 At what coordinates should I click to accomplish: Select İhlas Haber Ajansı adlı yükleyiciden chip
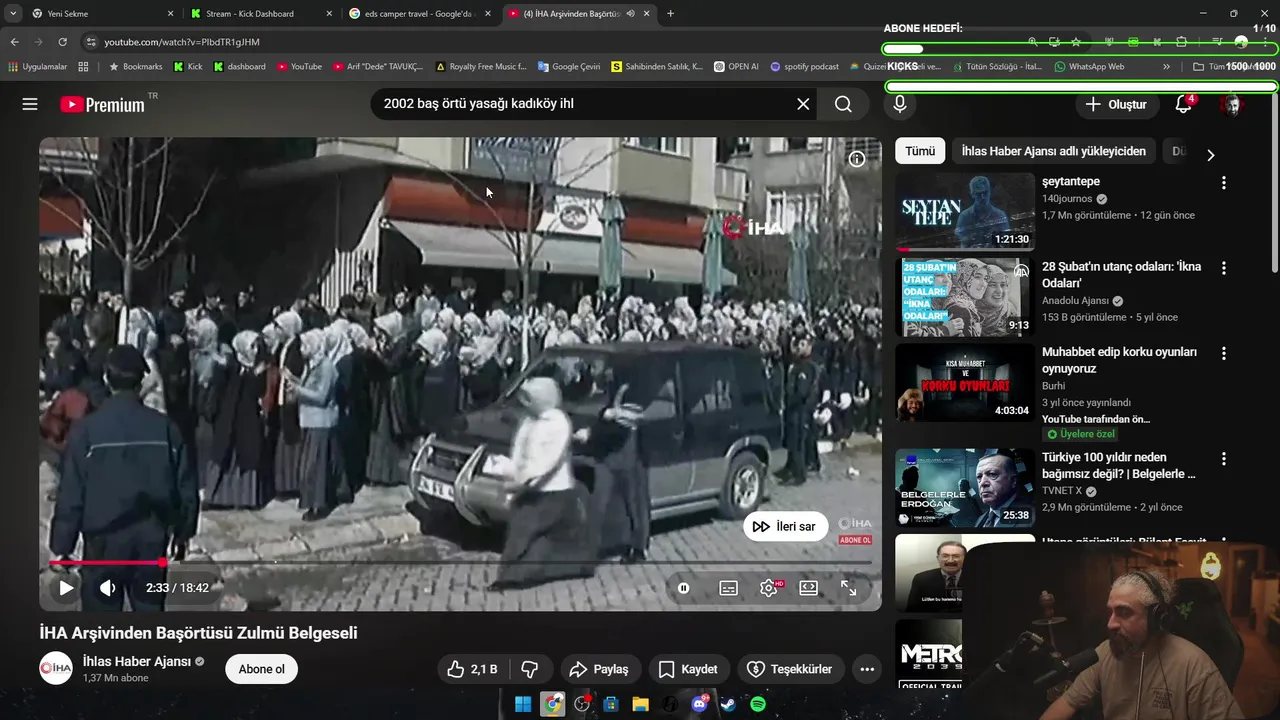[x=1054, y=151]
